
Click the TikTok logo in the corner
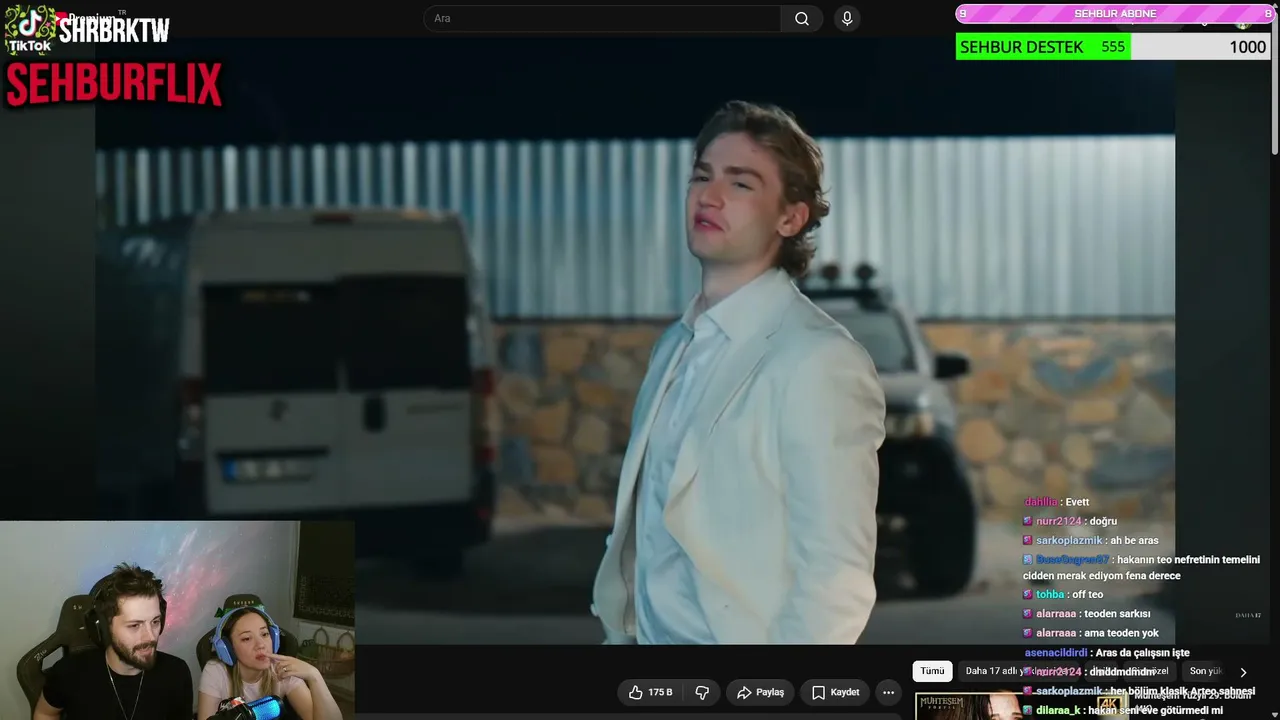(x=30, y=29)
